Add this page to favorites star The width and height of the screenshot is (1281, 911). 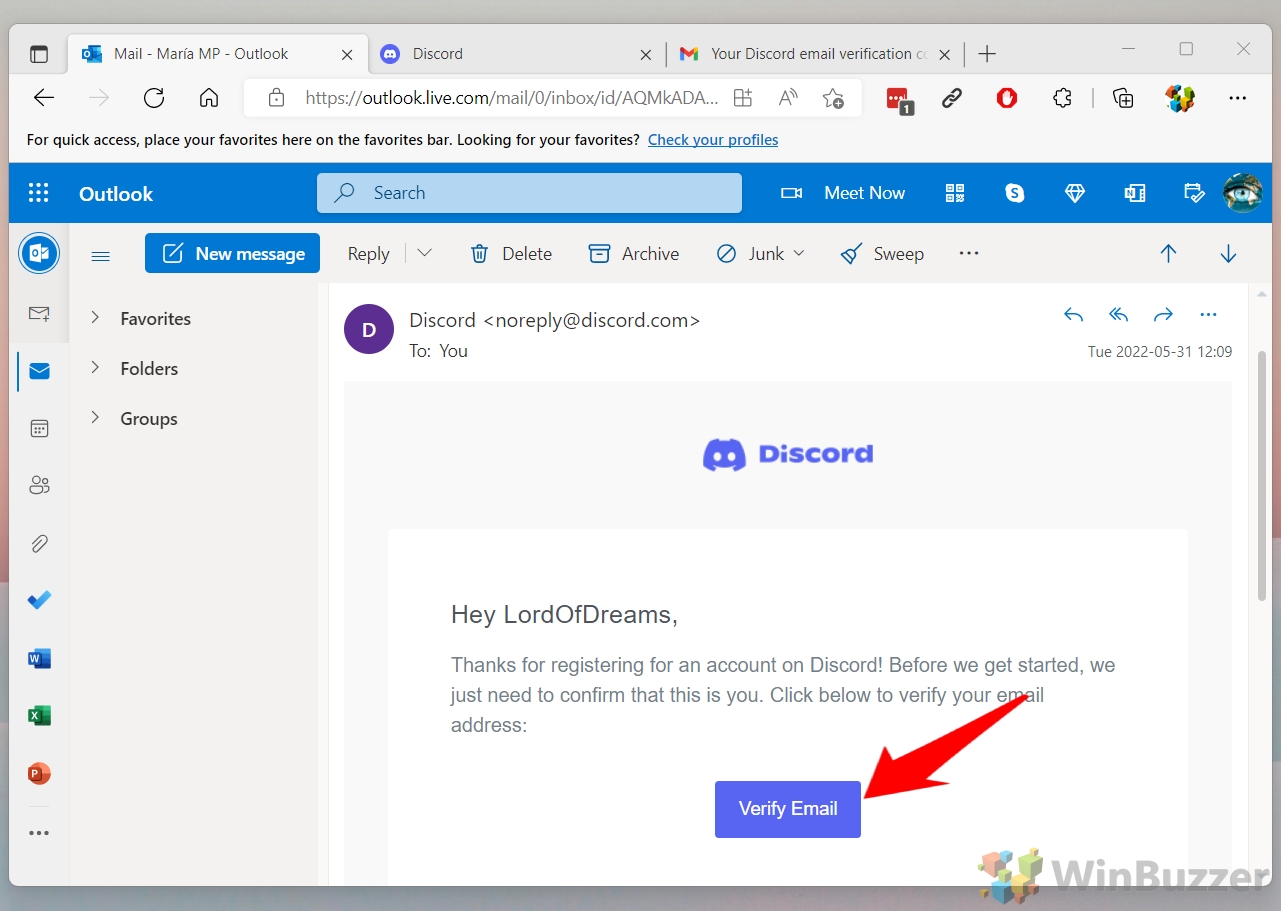(x=832, y=97)
